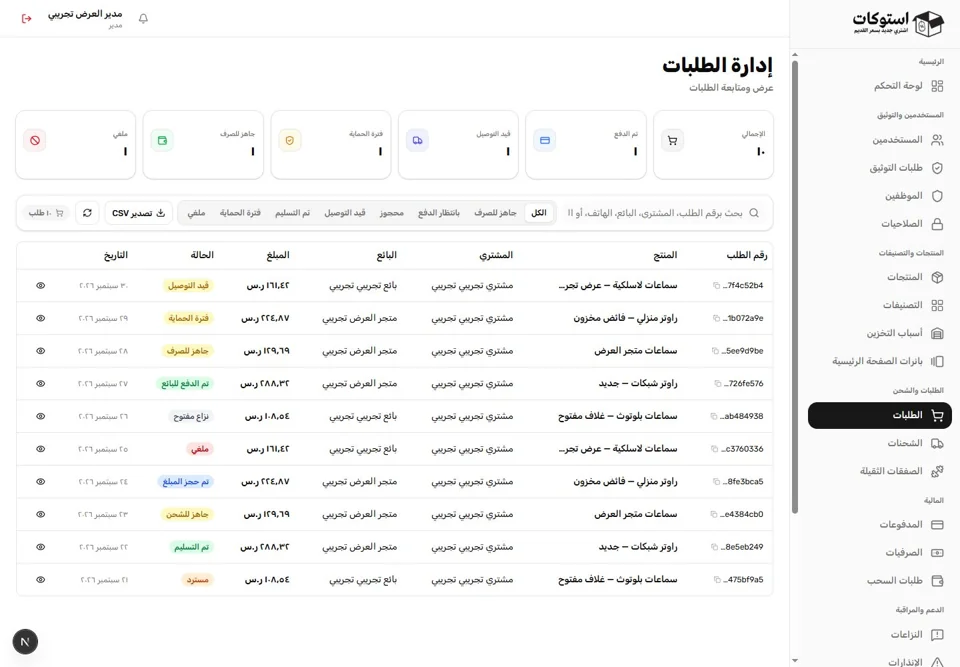Copy order ID 475bf9a5 icon
Image resolution: width=960 pixels, height=667 pixels.
(x=717, y=579)
